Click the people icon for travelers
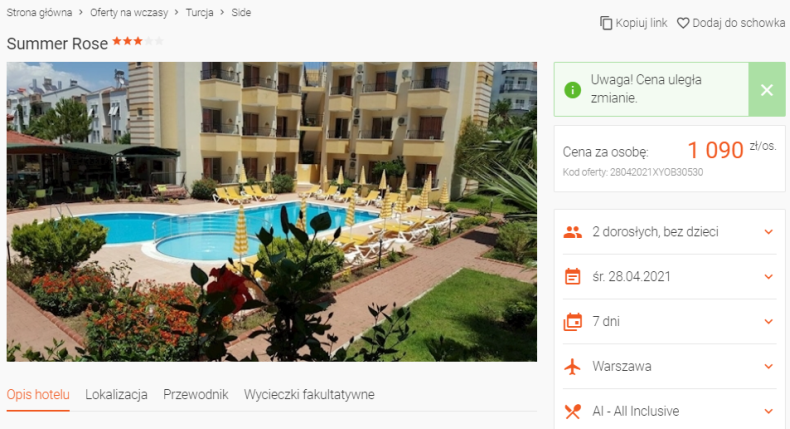The image size is (790, 429). (573, 232)
